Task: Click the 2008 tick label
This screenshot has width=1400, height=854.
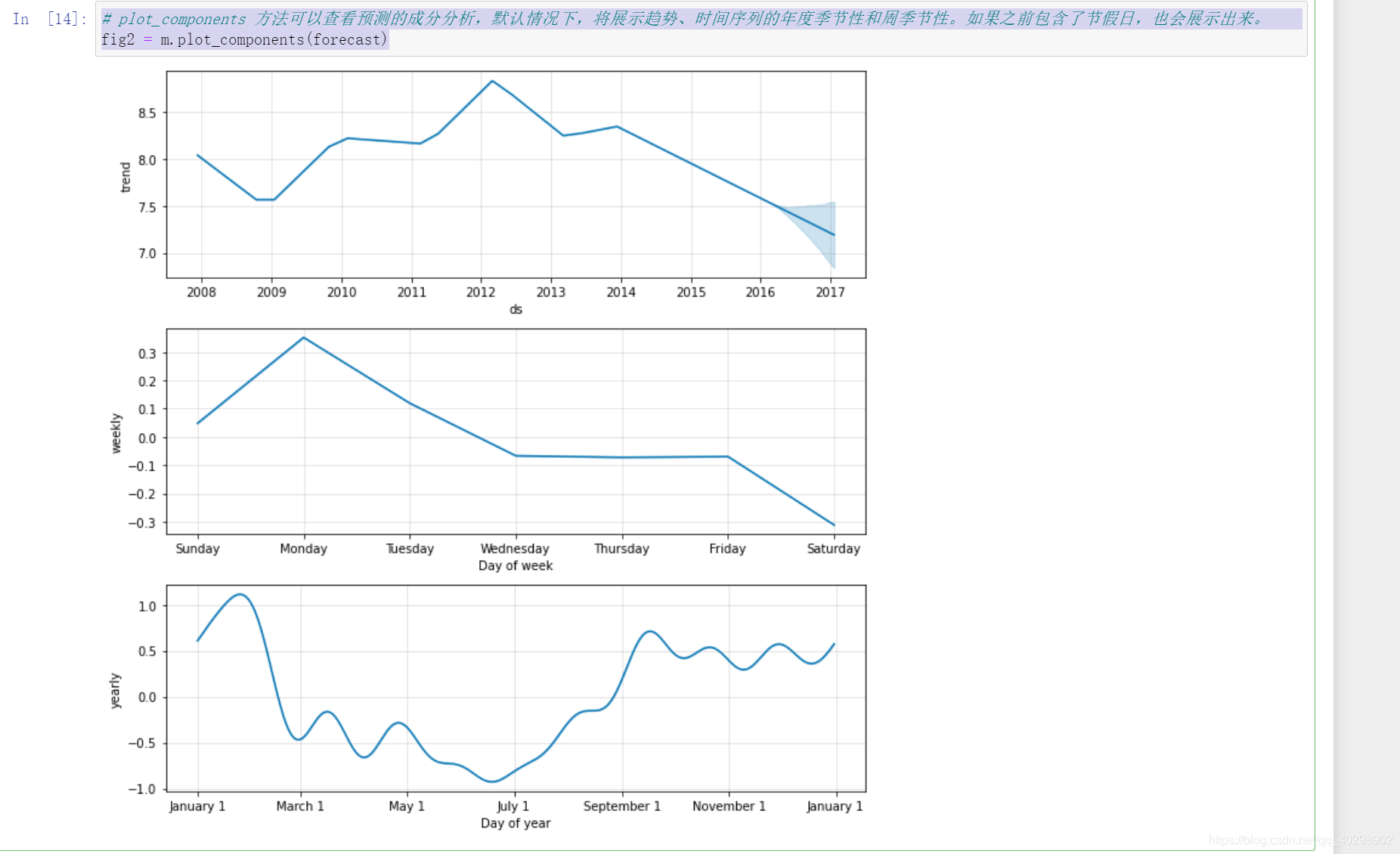Action: tap(201, 292)
